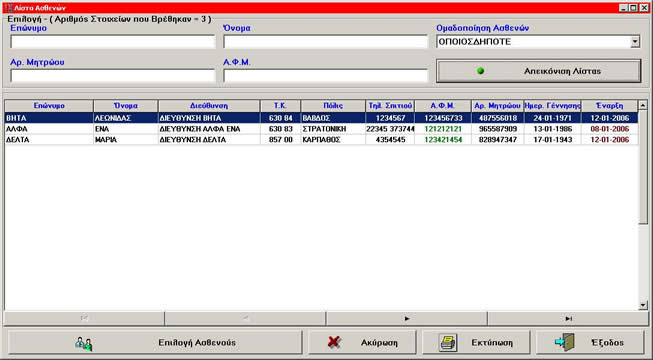Select the ΒΗΤΑ patient row
Screen dimensions: 653x360
321,118
